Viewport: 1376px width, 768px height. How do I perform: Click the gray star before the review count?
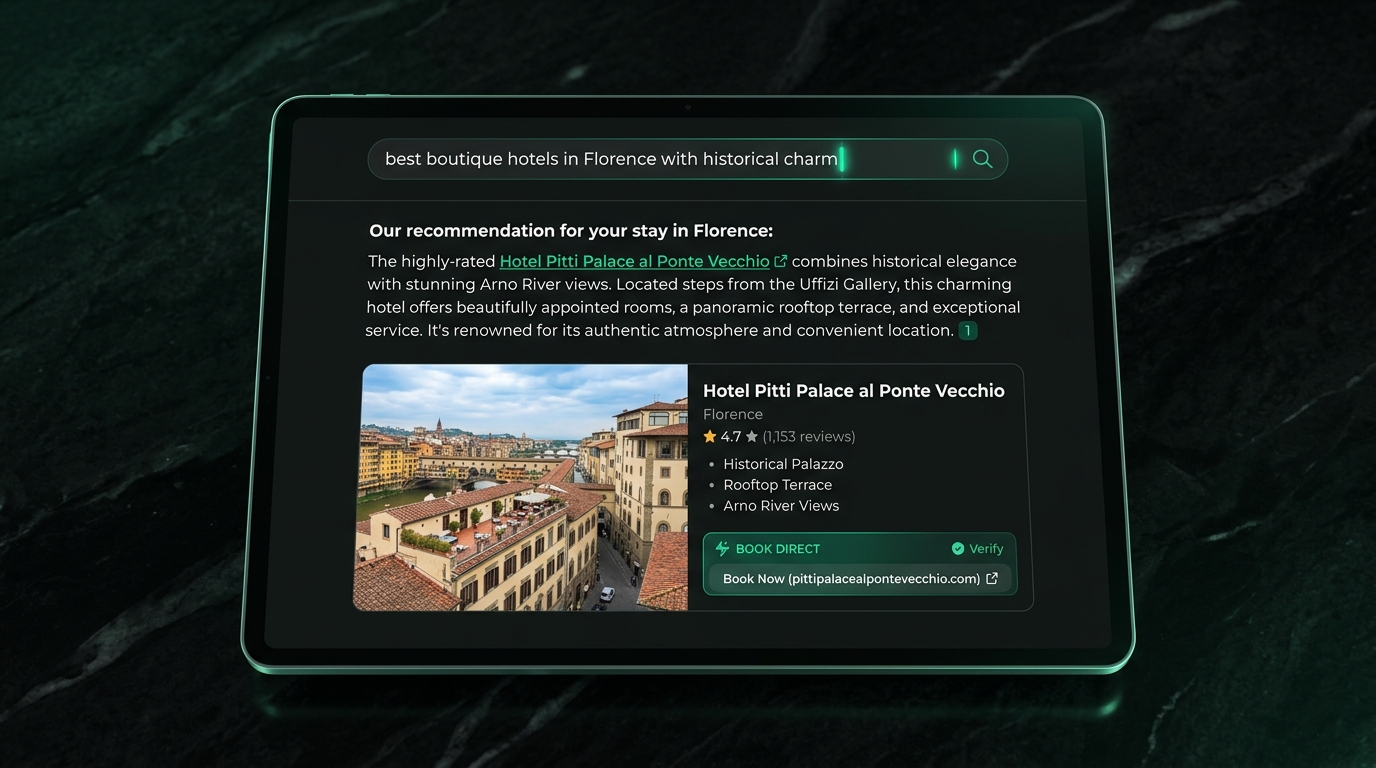752,436
